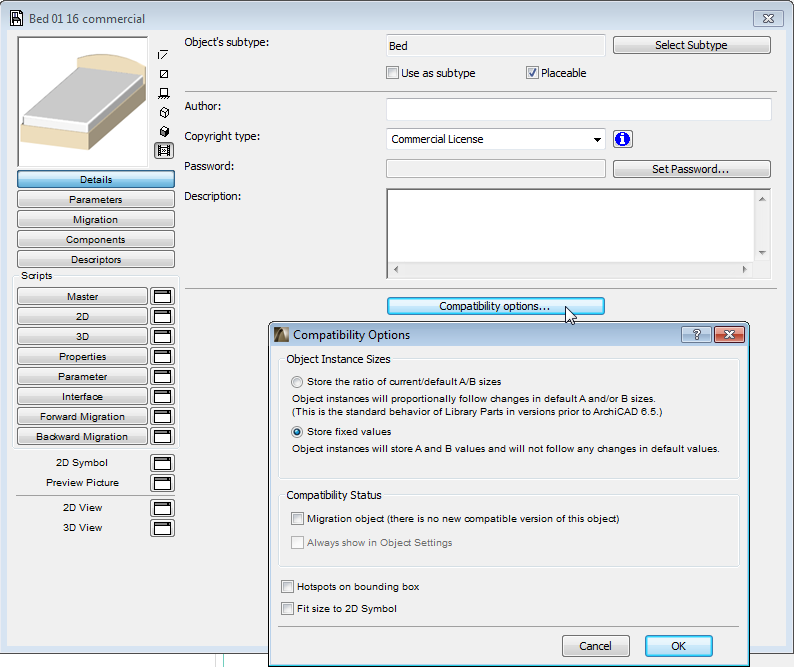Click the copyright info icon
Screen dimensions: 794x667
(x=622, y=139)
